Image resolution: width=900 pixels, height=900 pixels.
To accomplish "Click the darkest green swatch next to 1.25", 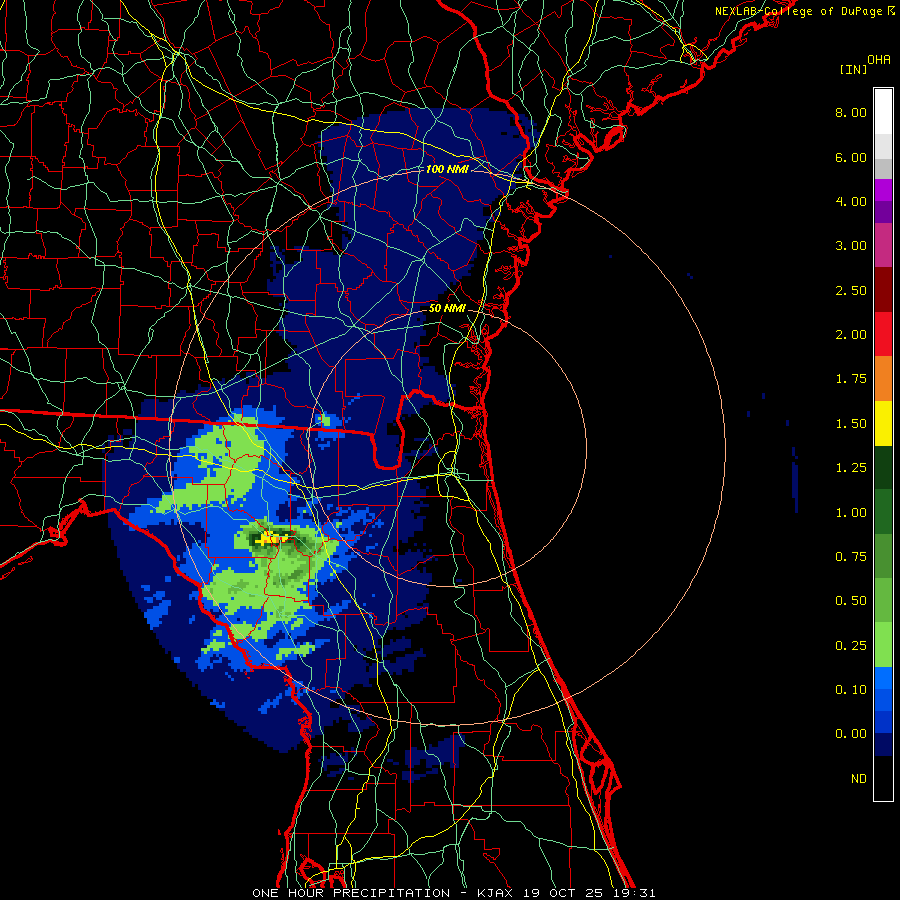I will point(883,467).
